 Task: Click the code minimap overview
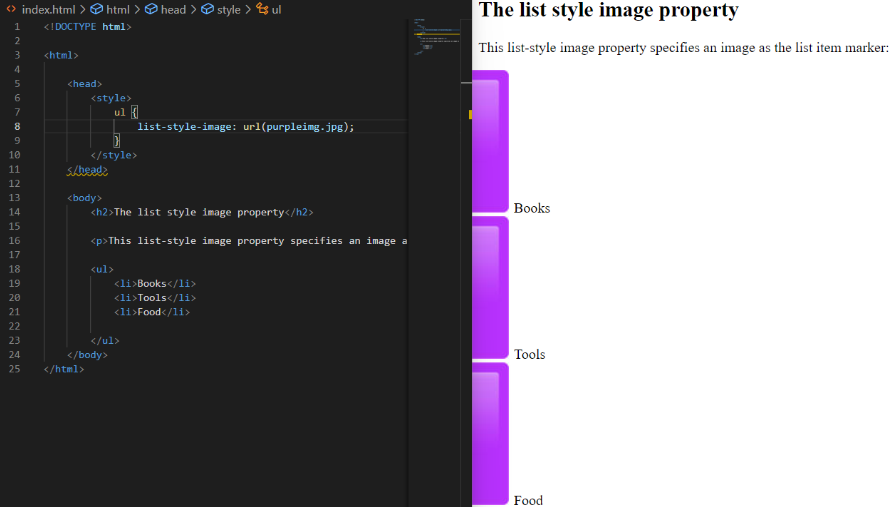pyautogui.click(x=437, y=36)
